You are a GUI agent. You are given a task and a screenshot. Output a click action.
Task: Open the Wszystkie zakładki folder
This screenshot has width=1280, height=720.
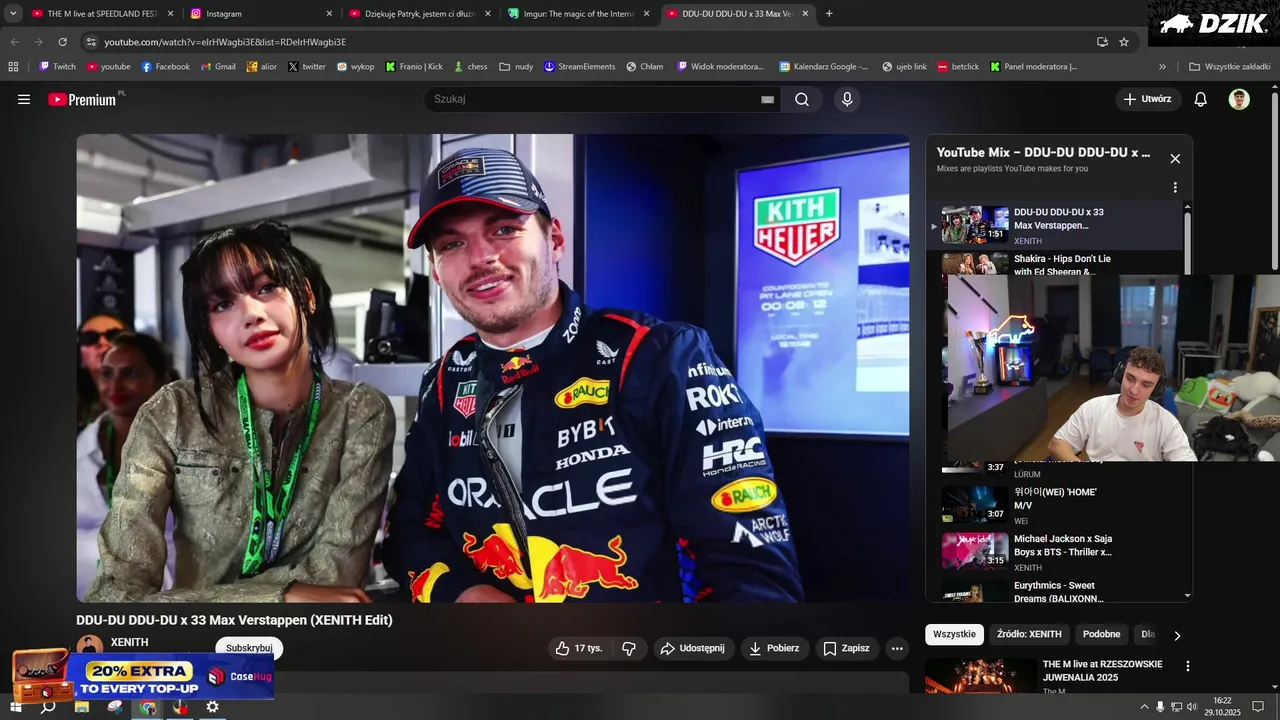1230,67
